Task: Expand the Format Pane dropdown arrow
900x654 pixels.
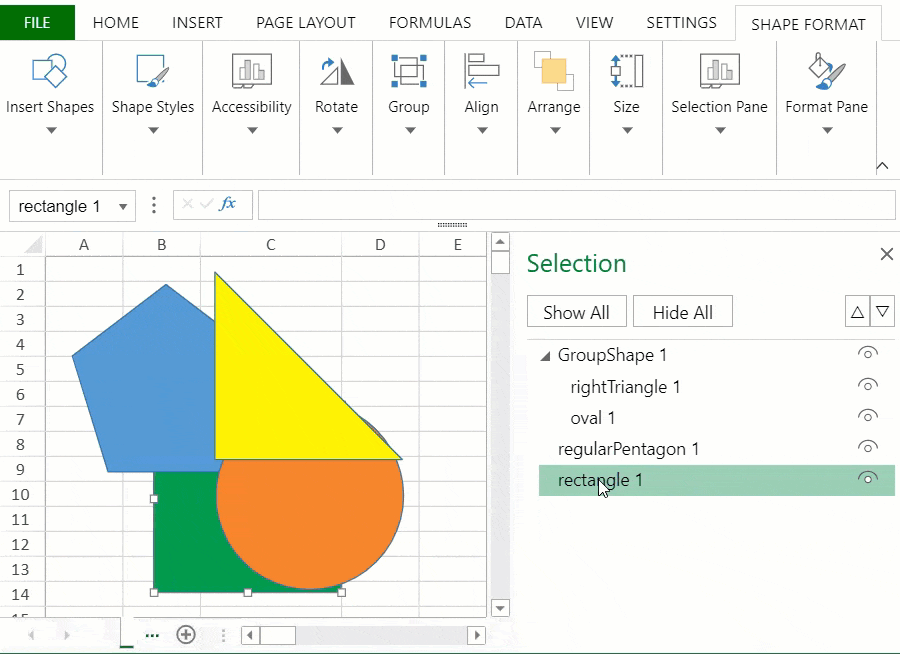Action: 827,130
